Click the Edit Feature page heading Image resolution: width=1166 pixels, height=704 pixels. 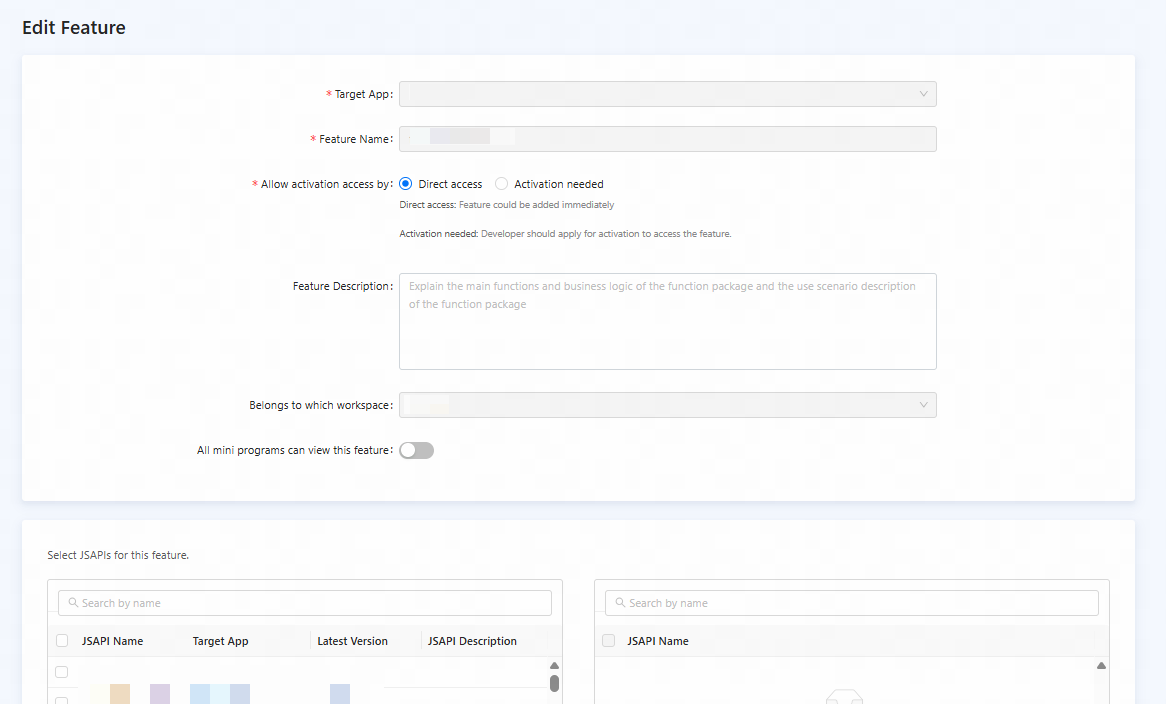(x=74, y=28)
